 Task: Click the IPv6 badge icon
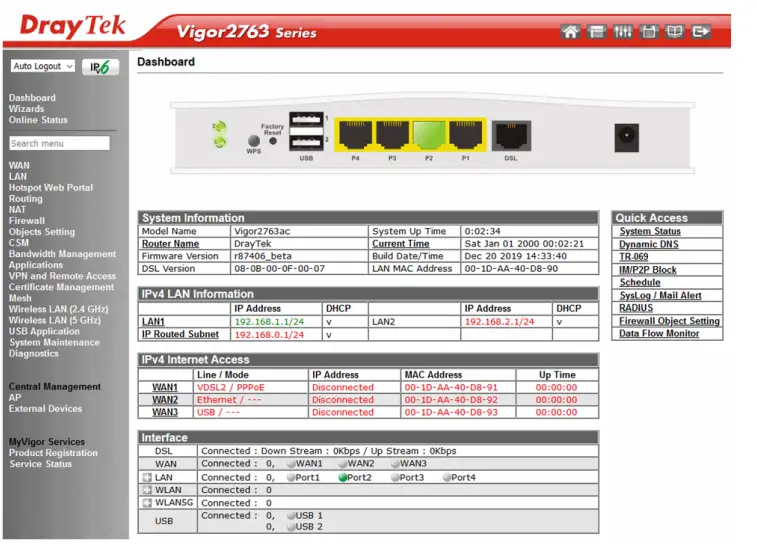click(100, 67)
